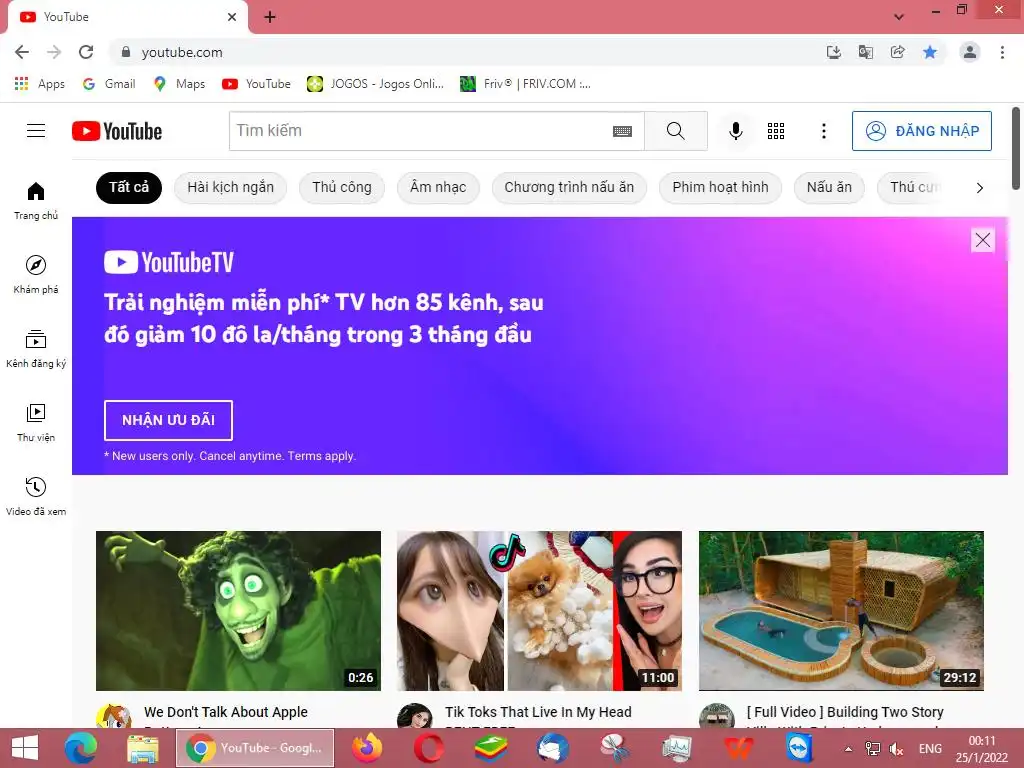Open a new browser tab
This screenshot has height=768, width=1024.
point(270,17)
